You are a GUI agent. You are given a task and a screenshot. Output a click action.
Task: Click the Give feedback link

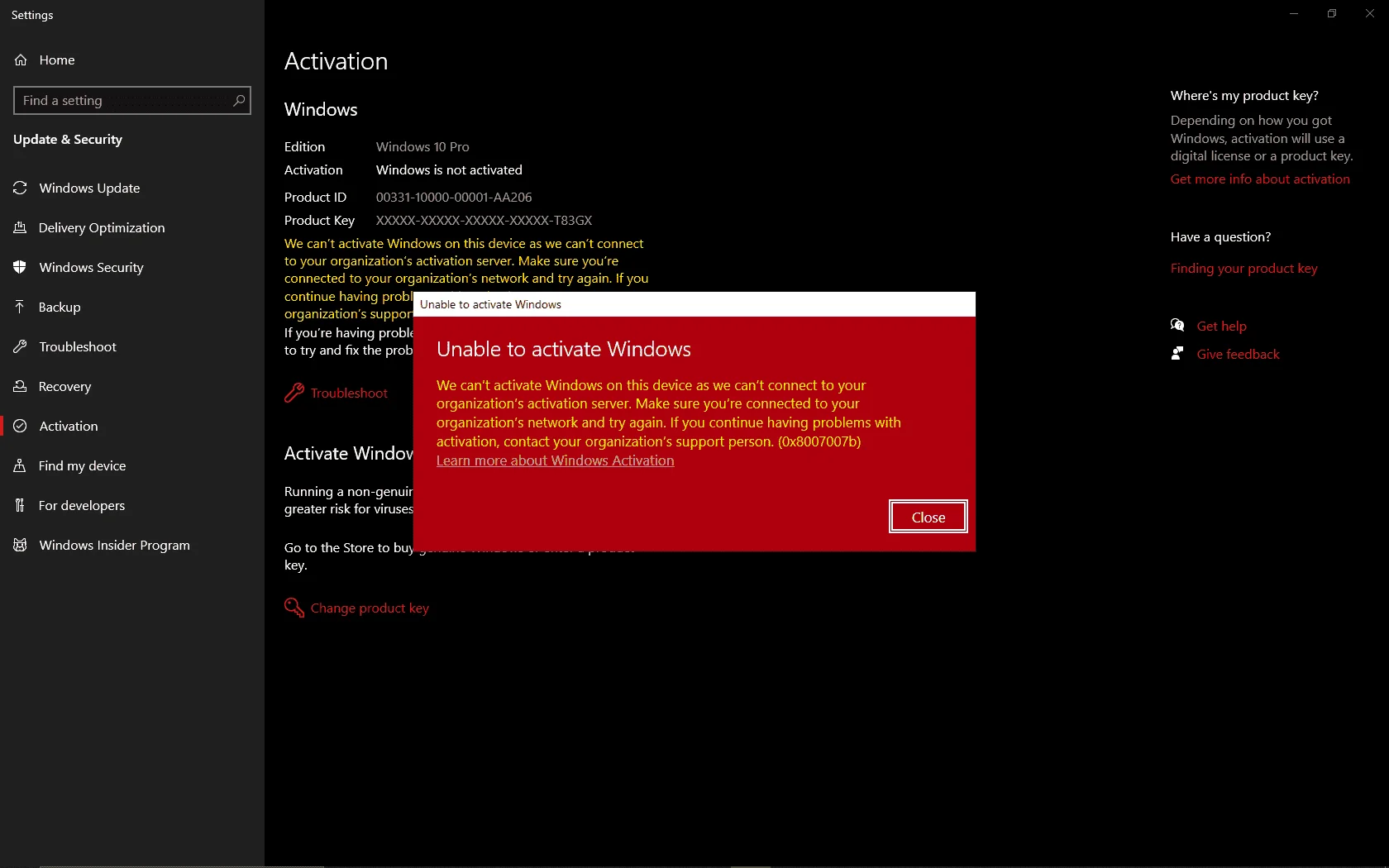coord(1239,355)
